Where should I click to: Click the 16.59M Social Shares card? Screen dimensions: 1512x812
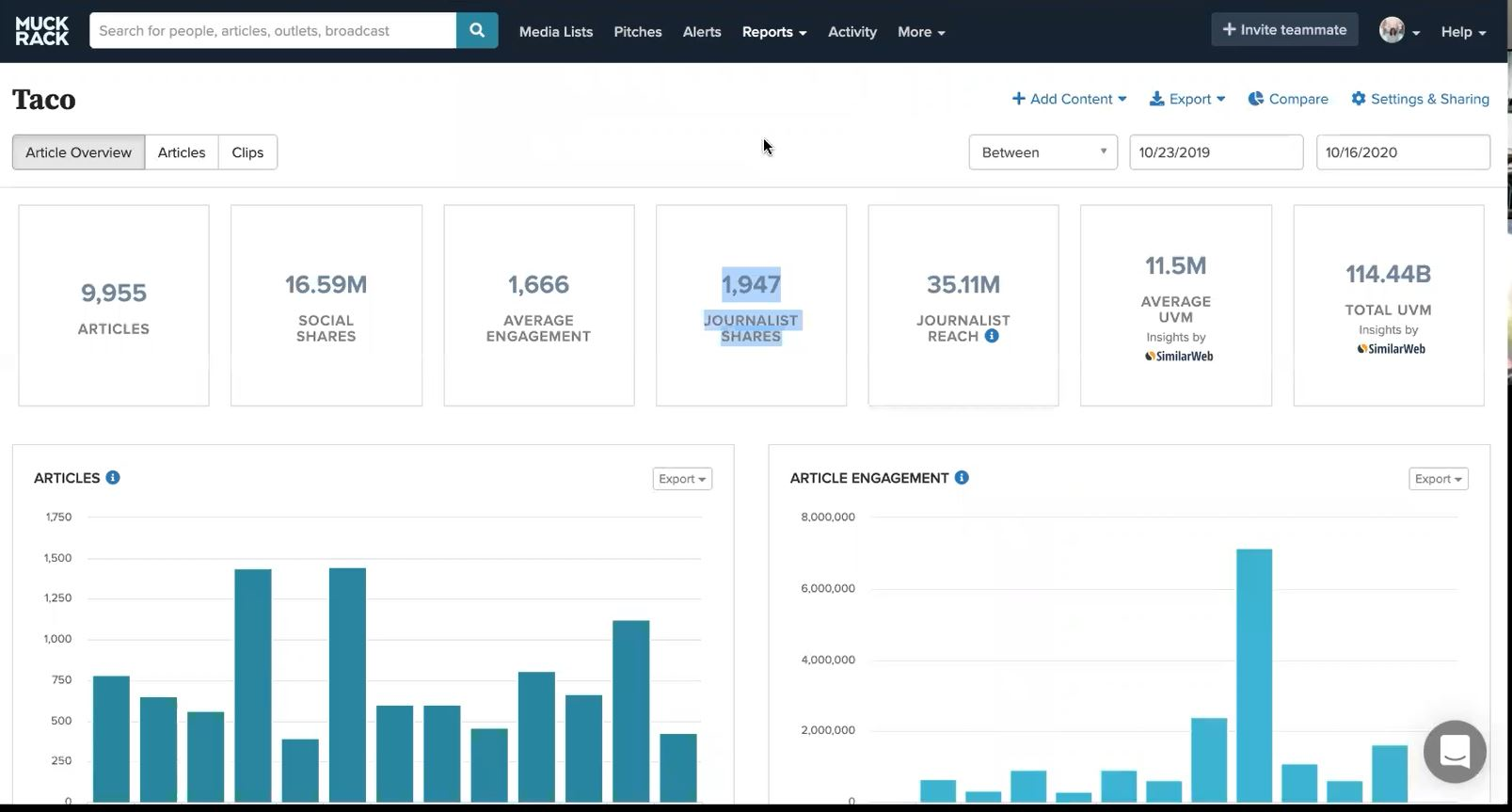[x=326, y=306]
